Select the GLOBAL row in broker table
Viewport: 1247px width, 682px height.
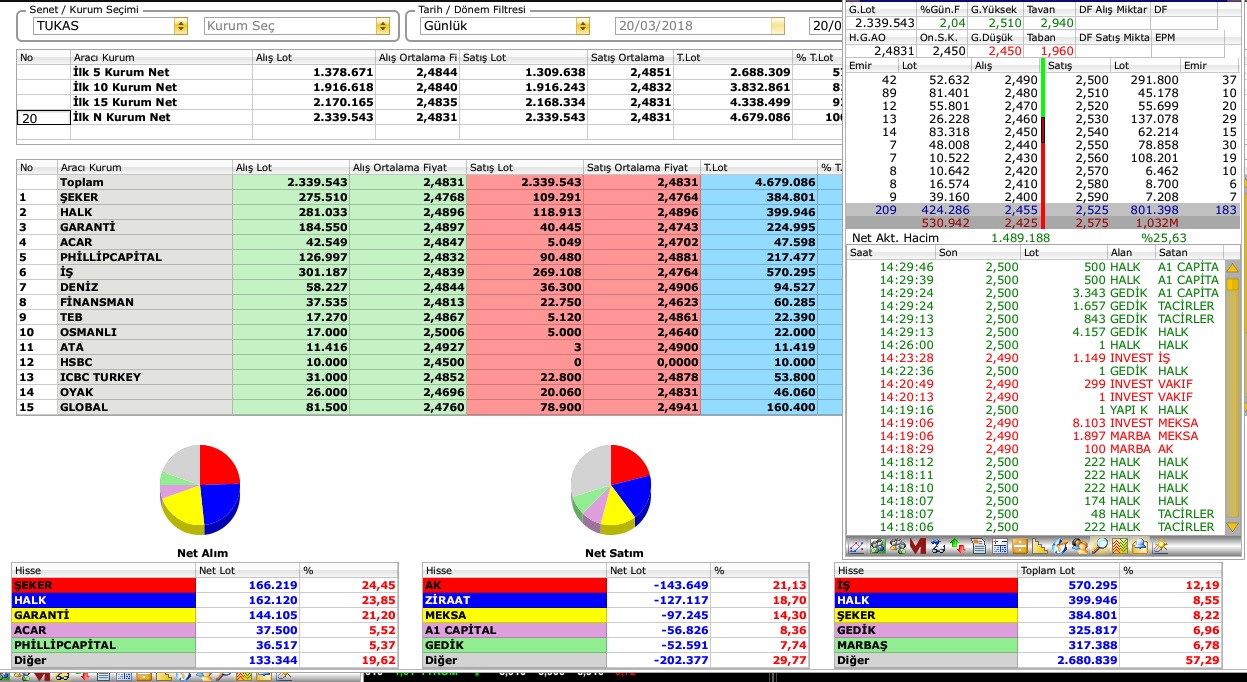(430, 407)
